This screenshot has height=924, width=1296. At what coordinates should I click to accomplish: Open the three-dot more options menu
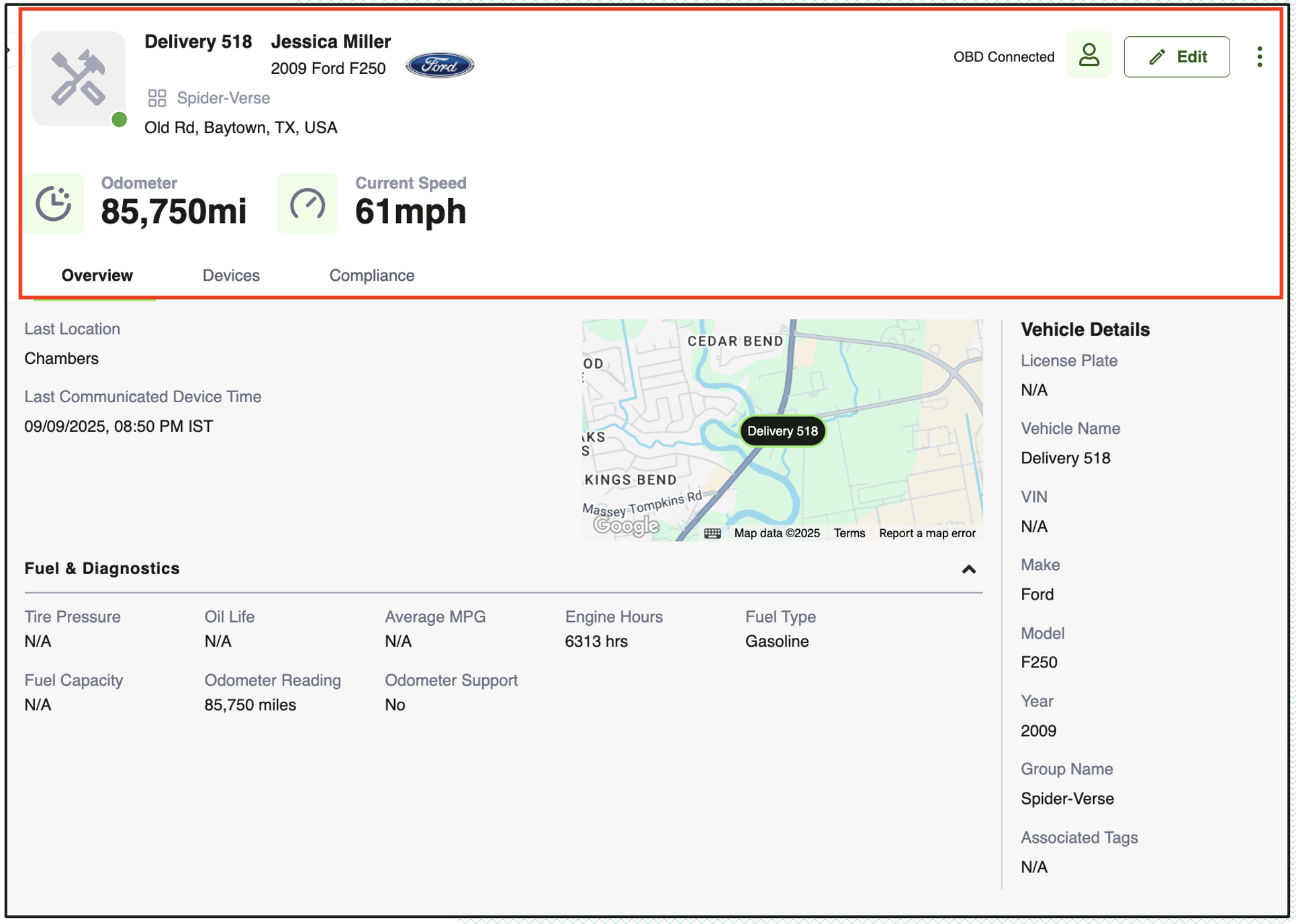[1259, 56]
